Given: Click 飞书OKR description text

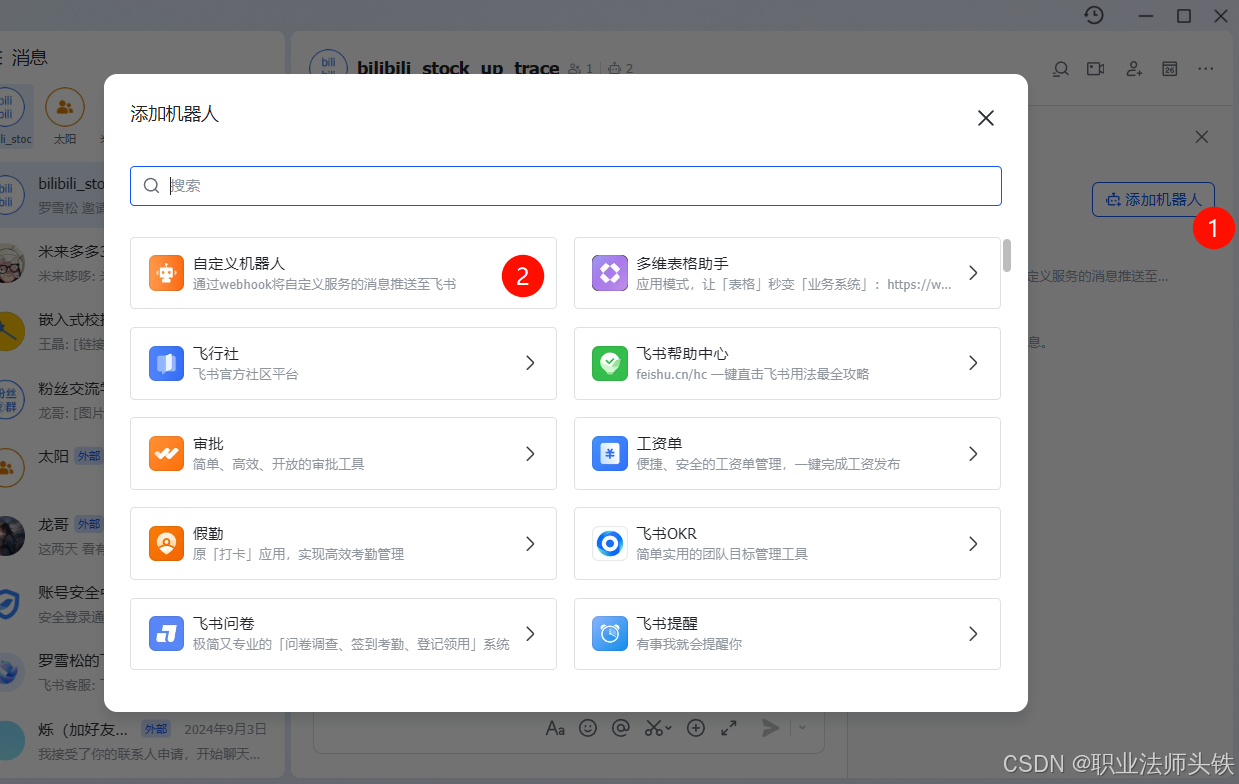Looking at the screenshot, I should click(x=722, y=554).
